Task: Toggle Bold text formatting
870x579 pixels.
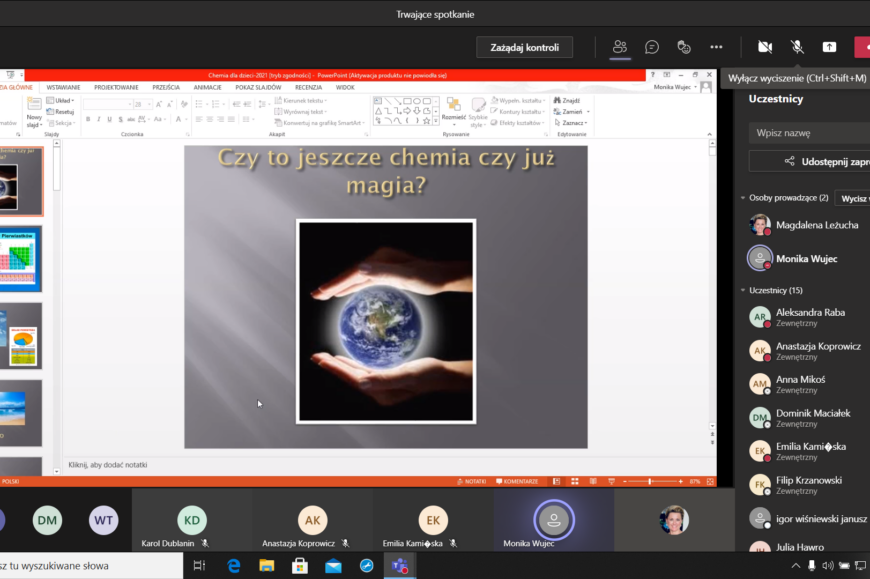Action: point(88,119)
